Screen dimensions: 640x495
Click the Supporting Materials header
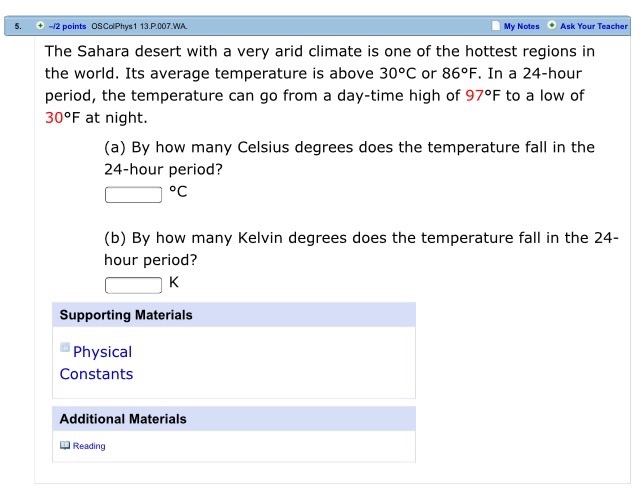coord(126,315)
